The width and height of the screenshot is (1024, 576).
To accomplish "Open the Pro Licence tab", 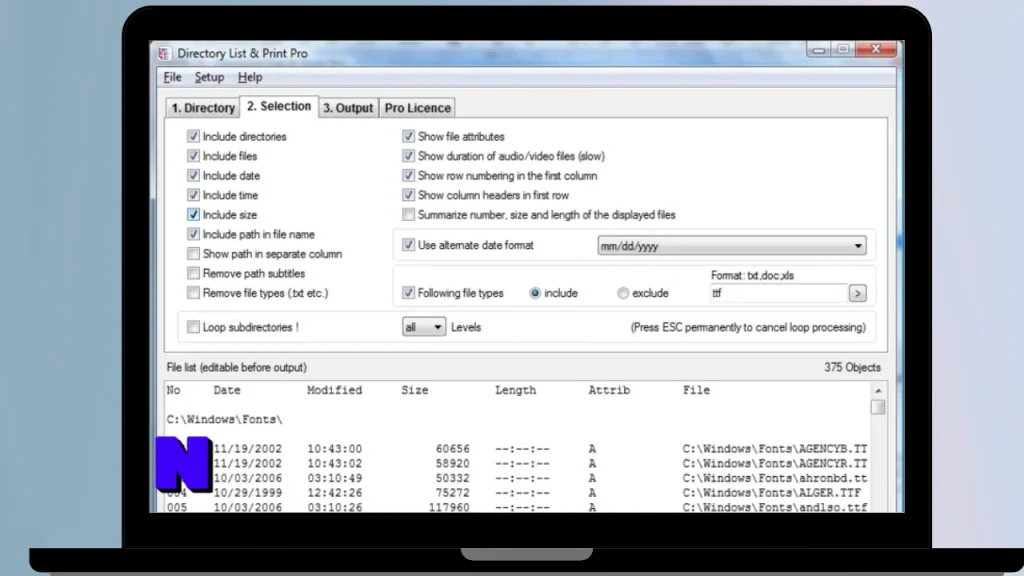I will click(x=417, y=108).
